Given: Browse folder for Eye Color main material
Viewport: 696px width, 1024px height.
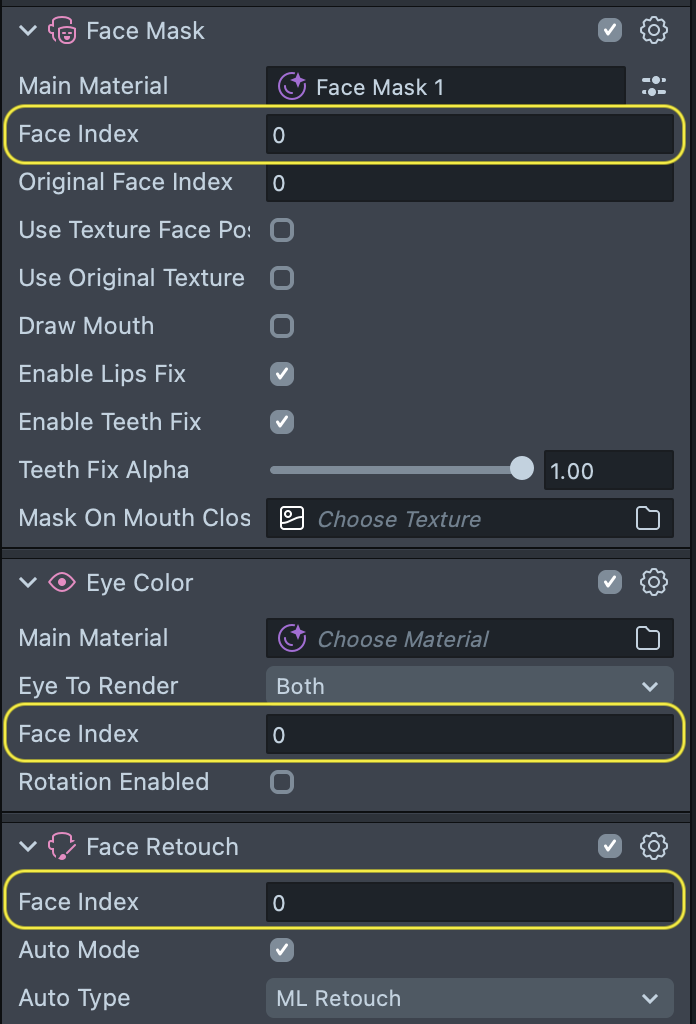Looking at the screenshot, I should click(x=648, y=638).
